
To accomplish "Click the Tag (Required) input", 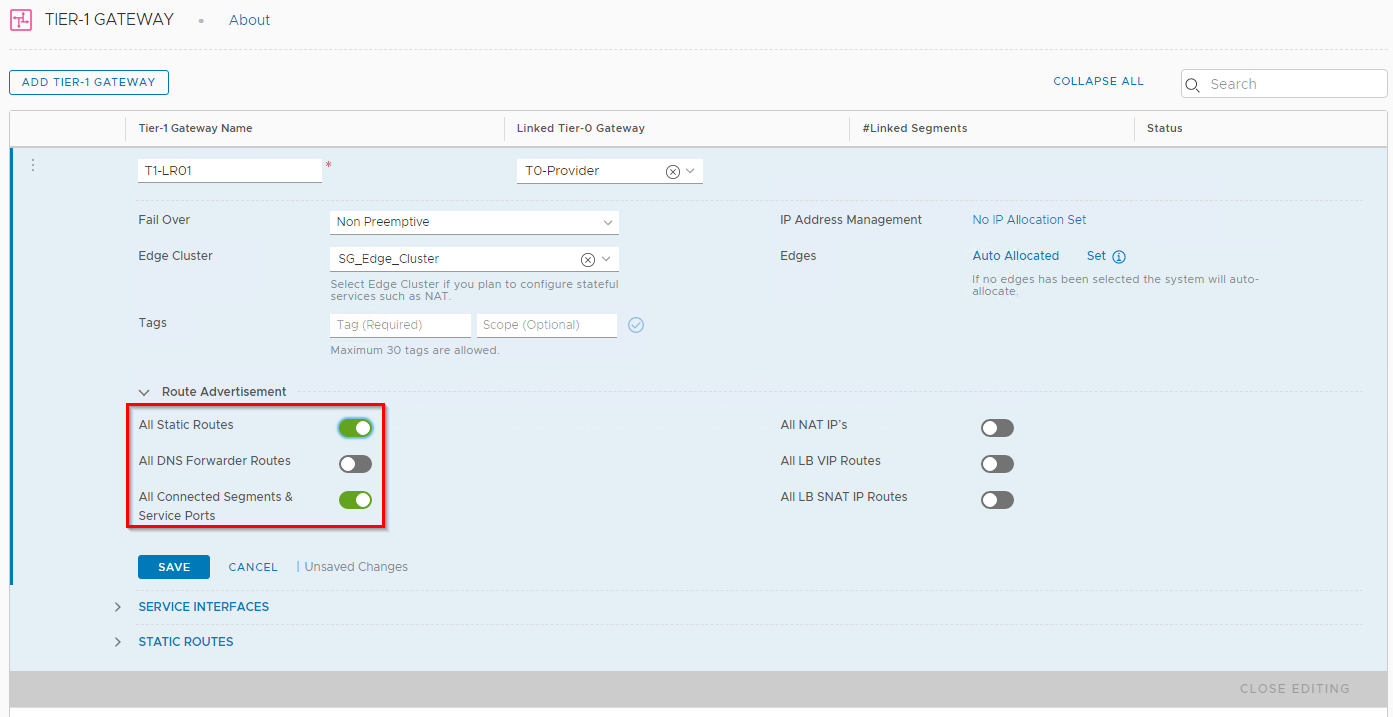I will (400, 325).
